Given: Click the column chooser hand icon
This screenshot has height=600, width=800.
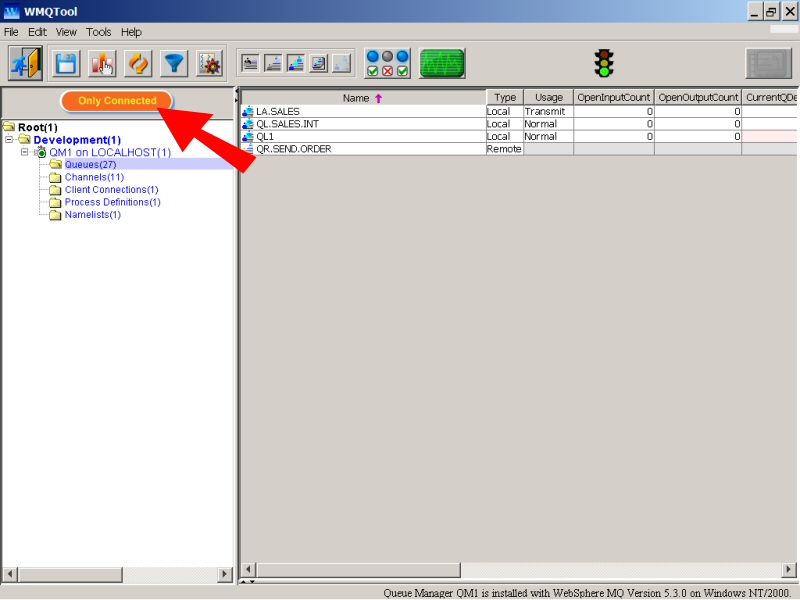Looking at the screenshot, I should pos(102,64).
